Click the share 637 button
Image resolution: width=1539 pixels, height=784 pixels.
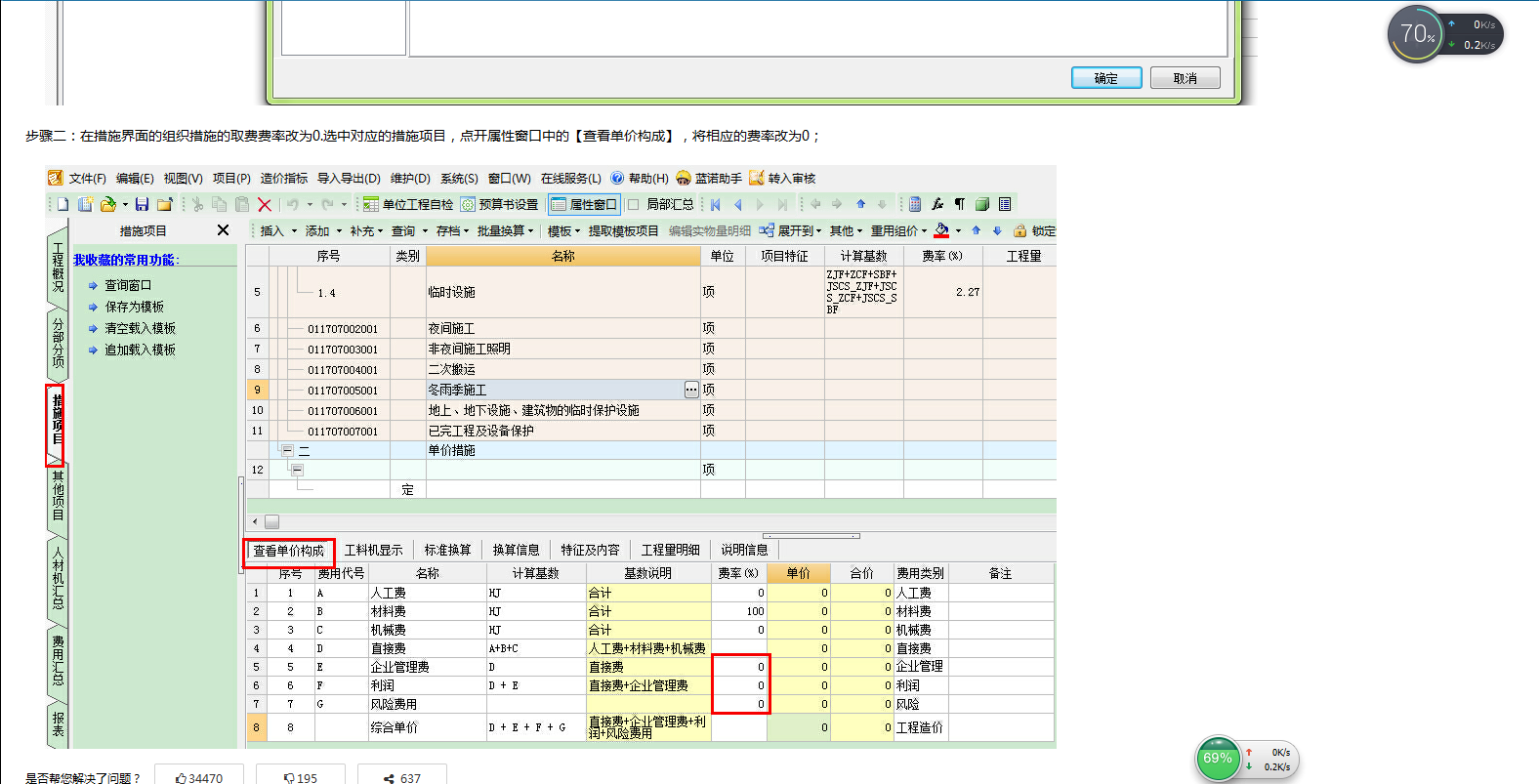(x=402, y=777)
